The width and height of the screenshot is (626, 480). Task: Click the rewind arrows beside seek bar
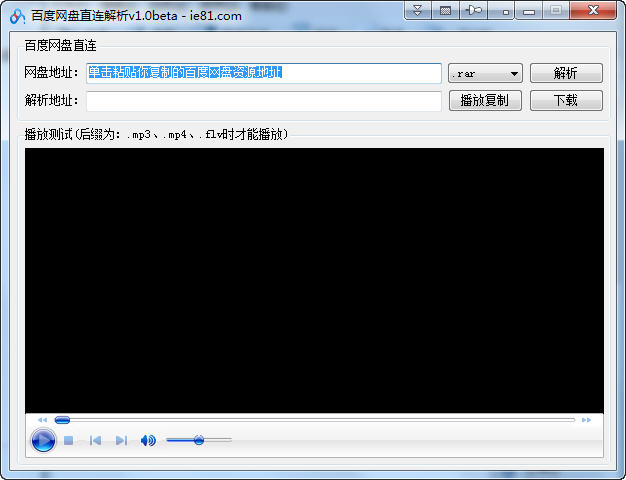pos(42,420)
